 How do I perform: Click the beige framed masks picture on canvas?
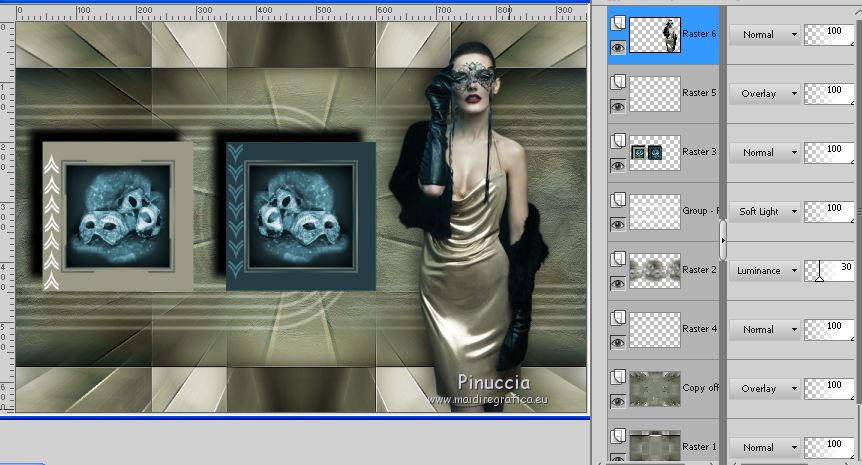(x=118, y=216)
